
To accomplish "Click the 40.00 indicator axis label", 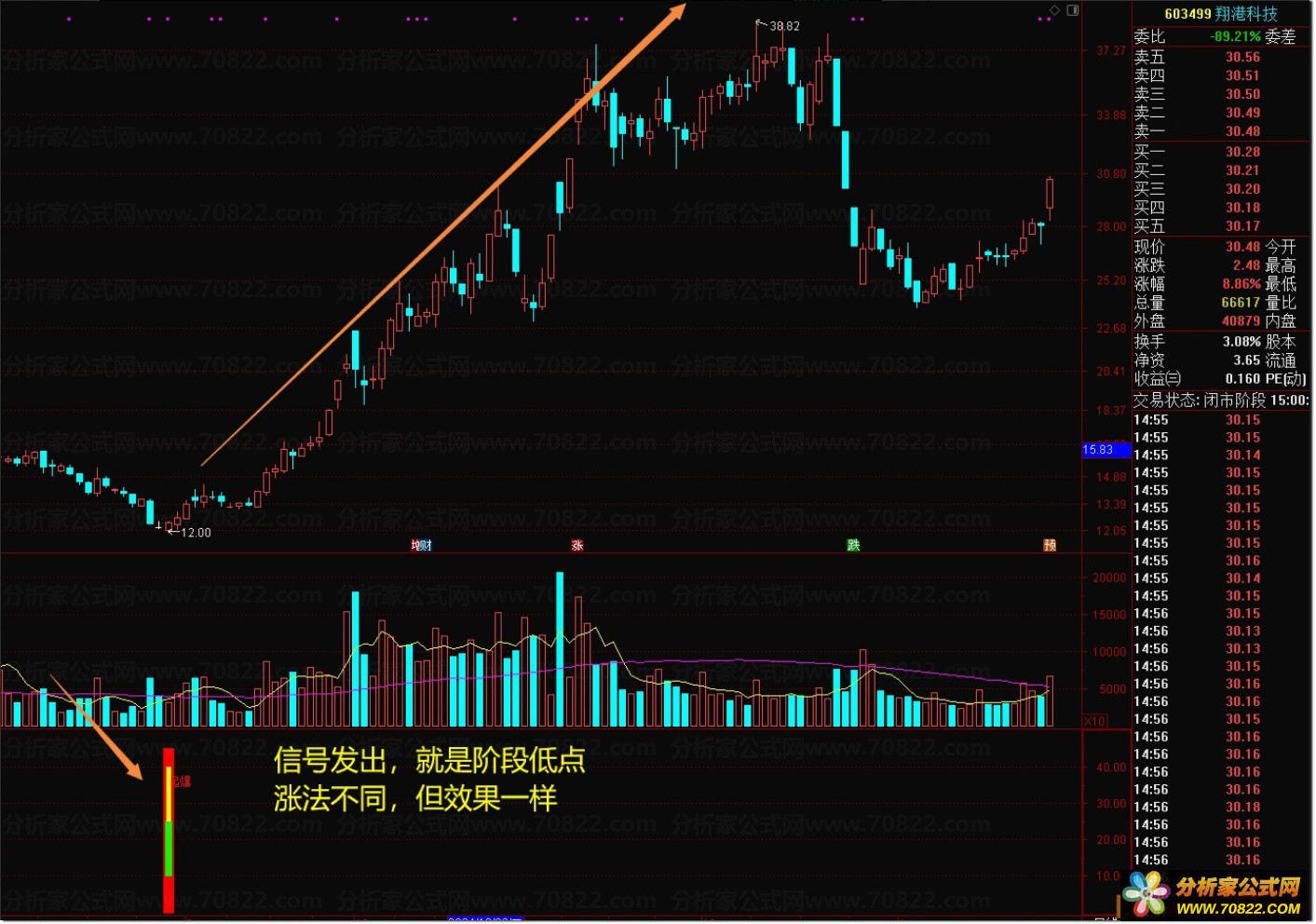I will click(x=1111, y=768).
